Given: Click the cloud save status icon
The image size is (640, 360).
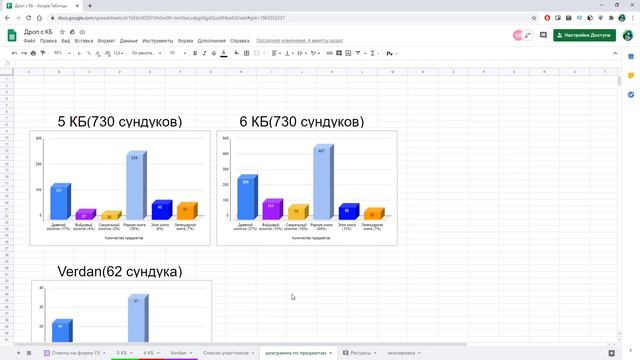Looking at the screenshot, I should [x=82, y=32].
